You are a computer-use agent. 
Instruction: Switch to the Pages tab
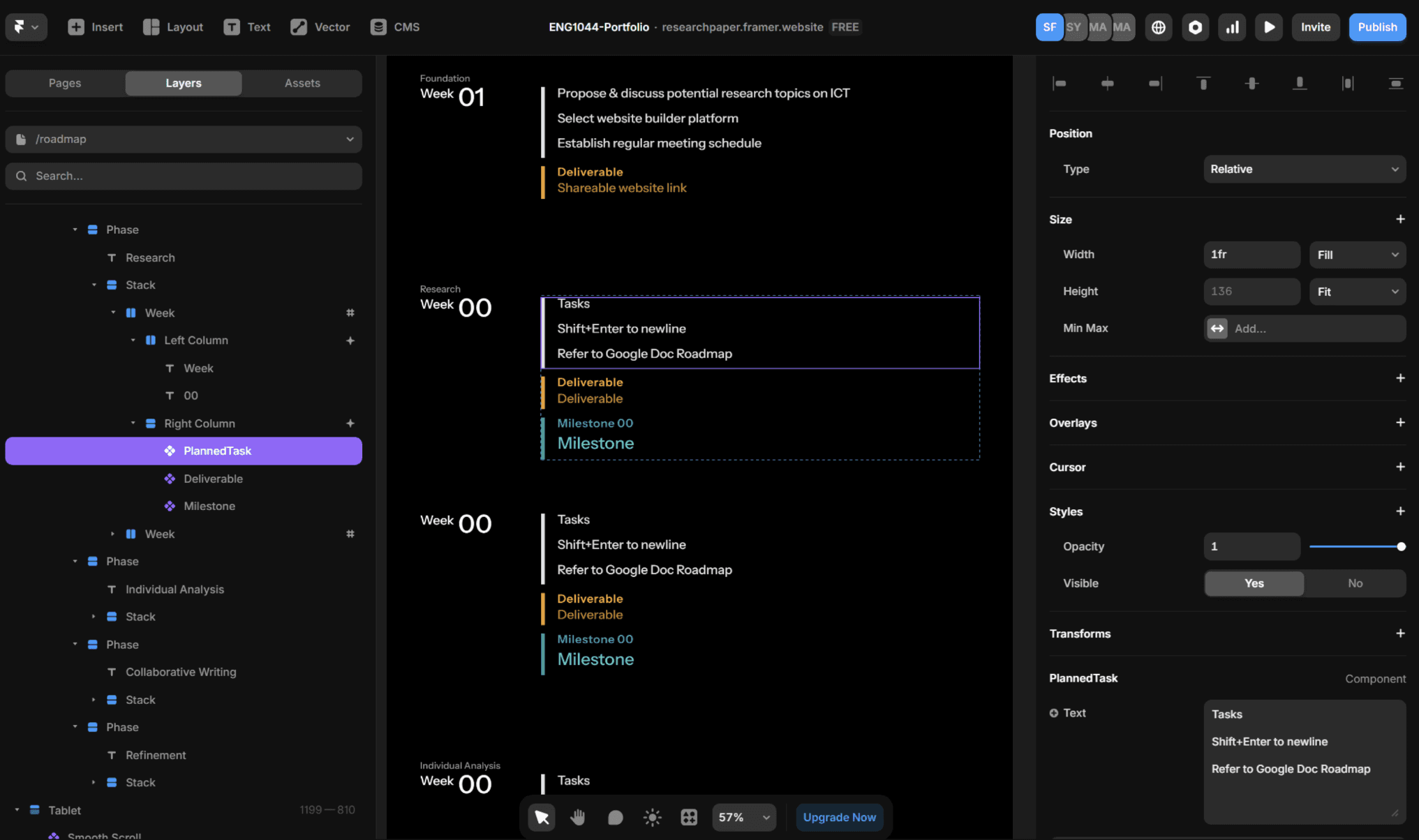(65, 83)
